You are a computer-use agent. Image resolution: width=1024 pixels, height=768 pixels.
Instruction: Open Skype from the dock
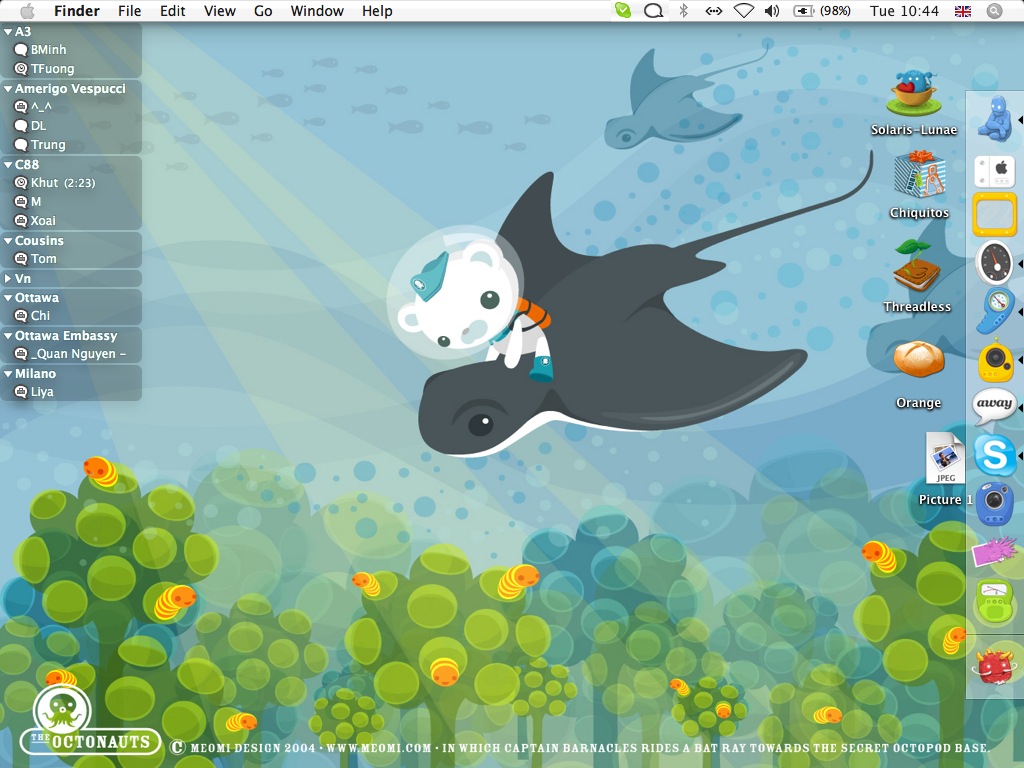[x=995, y=455]
